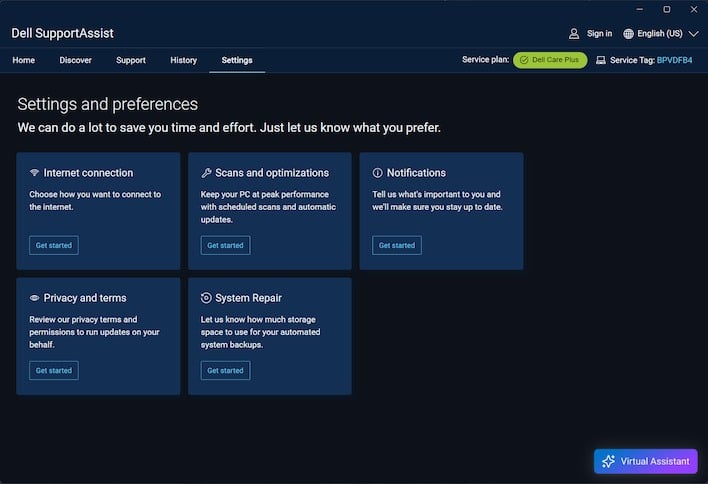Click the wrench icon beside Scans and optimizations

point(206,173)
